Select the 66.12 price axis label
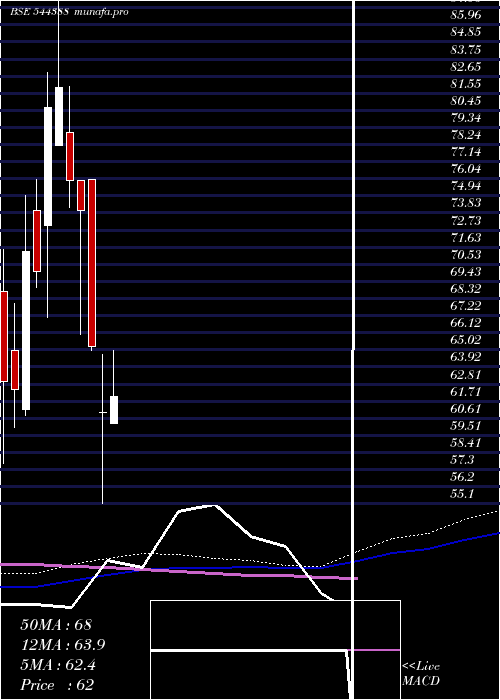The image size is (500, 700). click(466, 323)
